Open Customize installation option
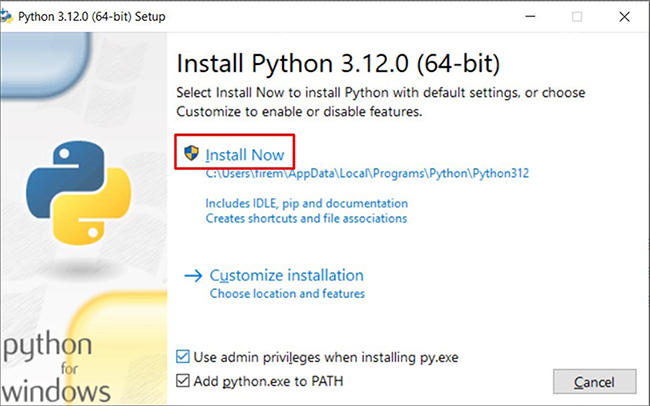650x406 pixels. coord(286,275)
